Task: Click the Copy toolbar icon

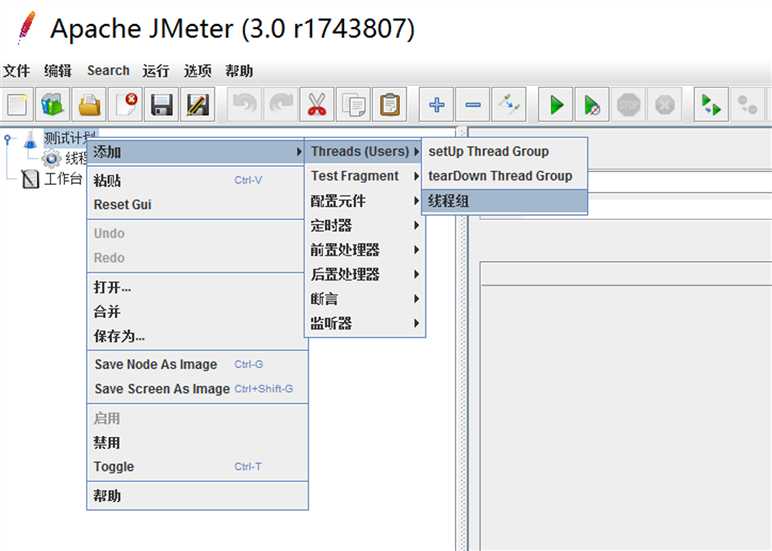Action: coord(353,104)
